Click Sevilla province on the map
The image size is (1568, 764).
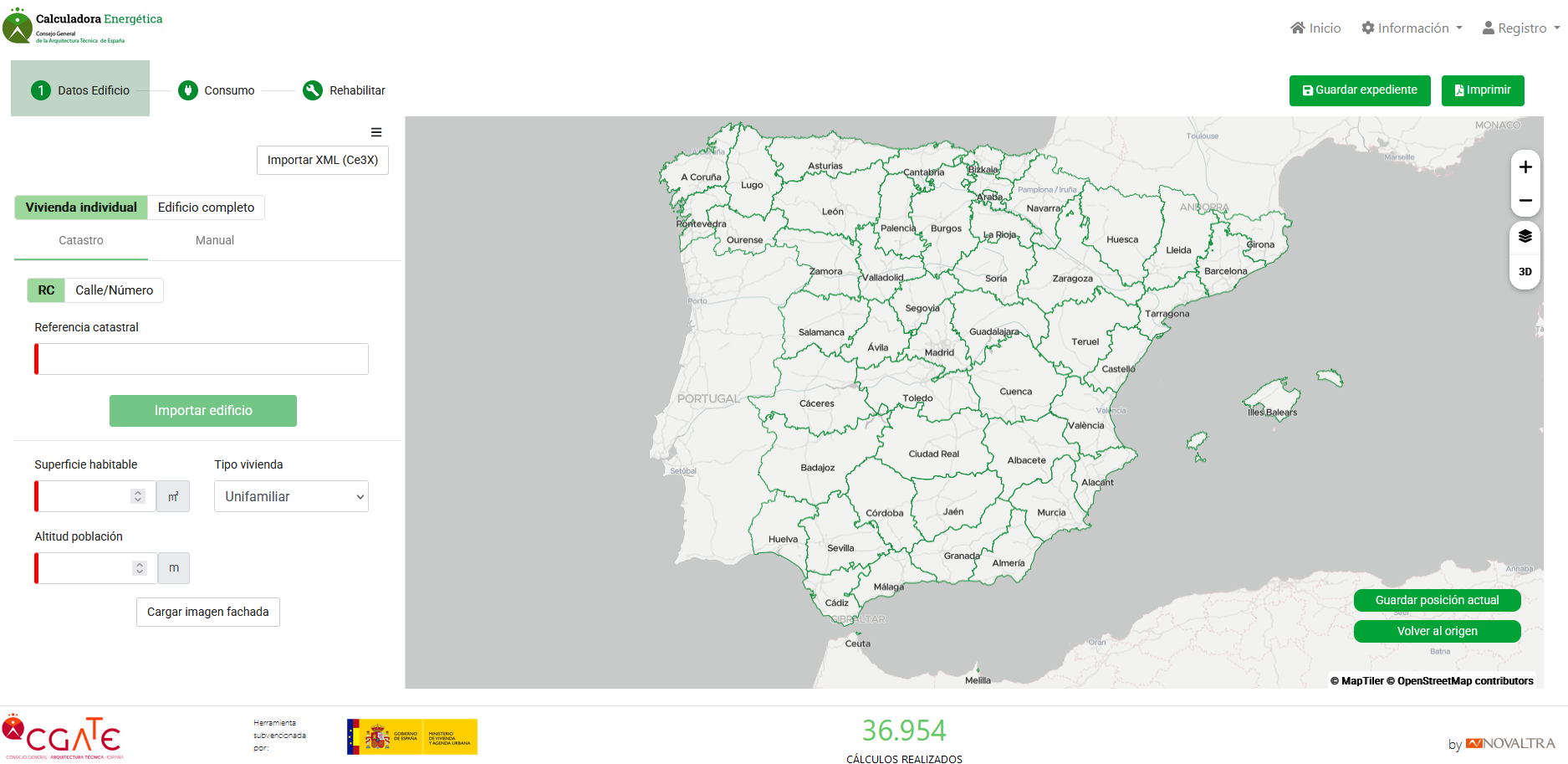841,548
